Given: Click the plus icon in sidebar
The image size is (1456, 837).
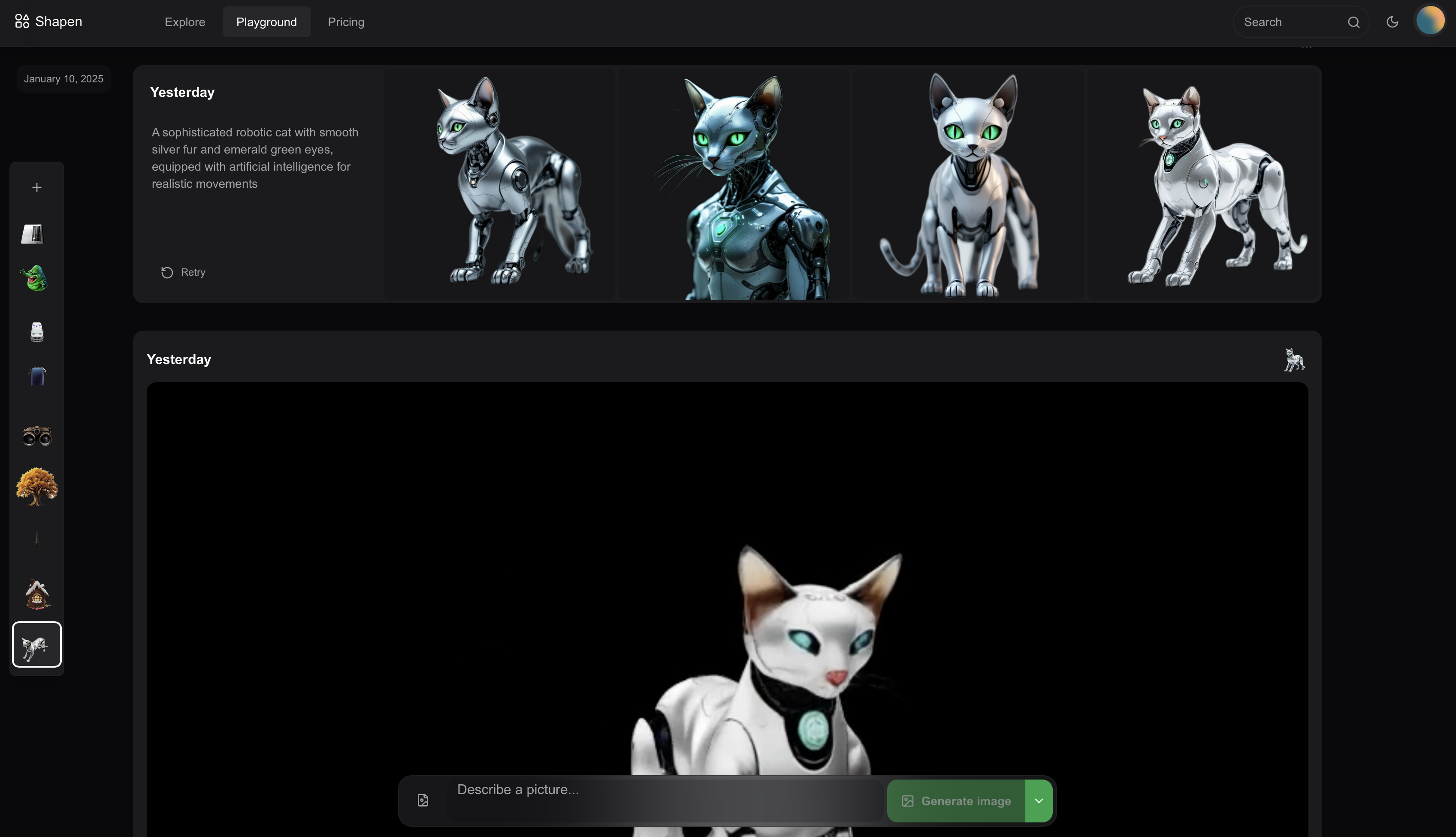Looking at the screenshot, I should point(37,187).
